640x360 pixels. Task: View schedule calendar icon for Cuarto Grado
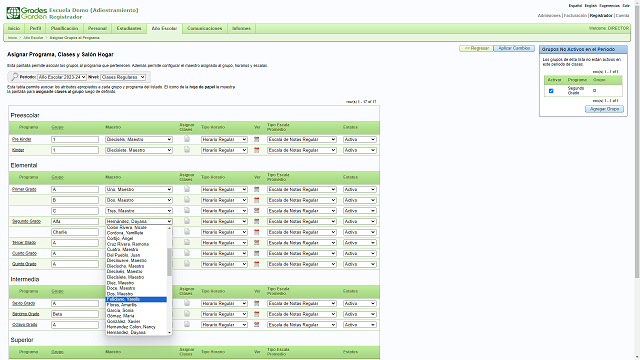[256, 253]
